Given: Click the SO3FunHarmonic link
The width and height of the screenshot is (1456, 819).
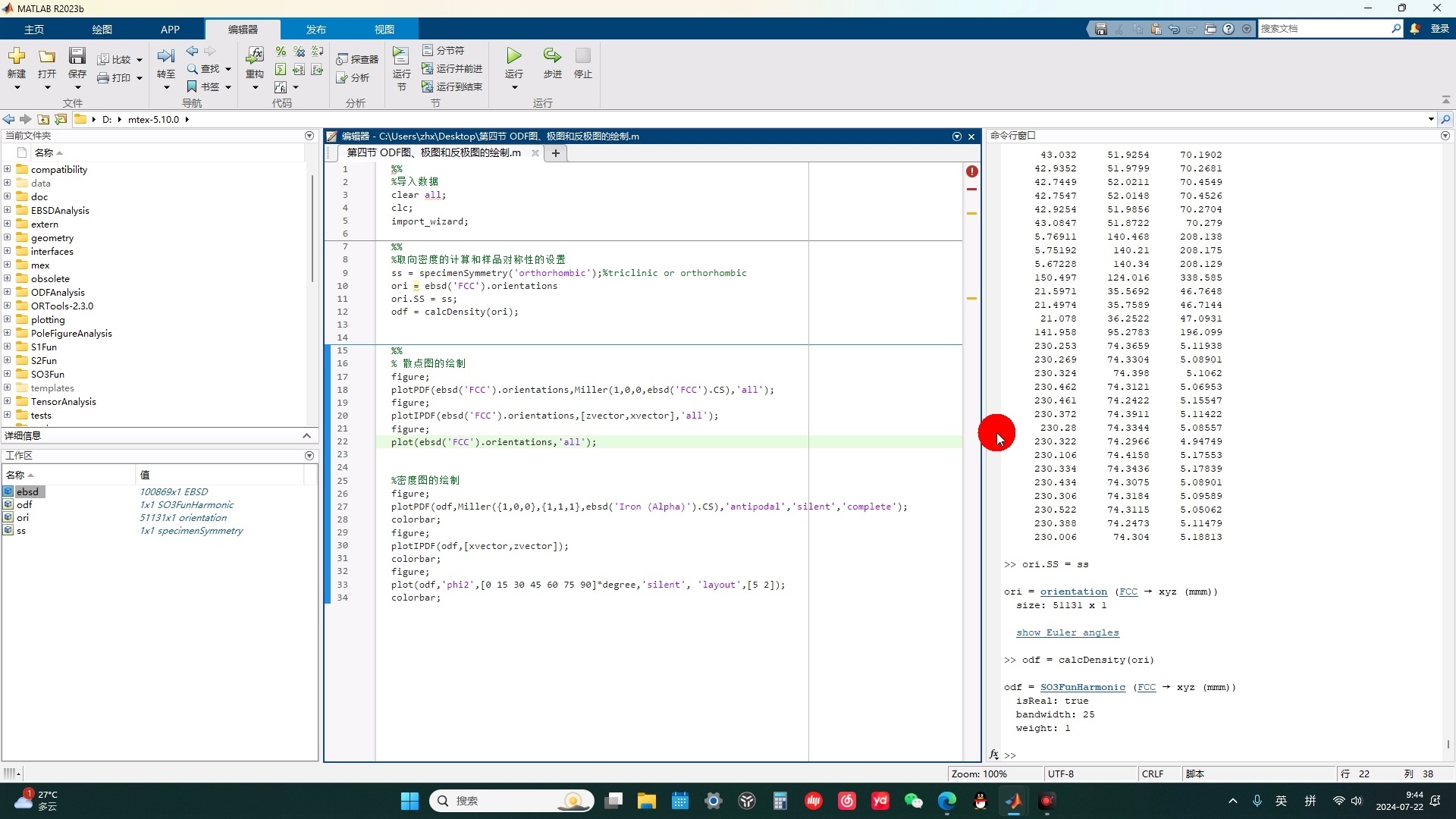Looking at the screenshot, I should coord(1082,688).
